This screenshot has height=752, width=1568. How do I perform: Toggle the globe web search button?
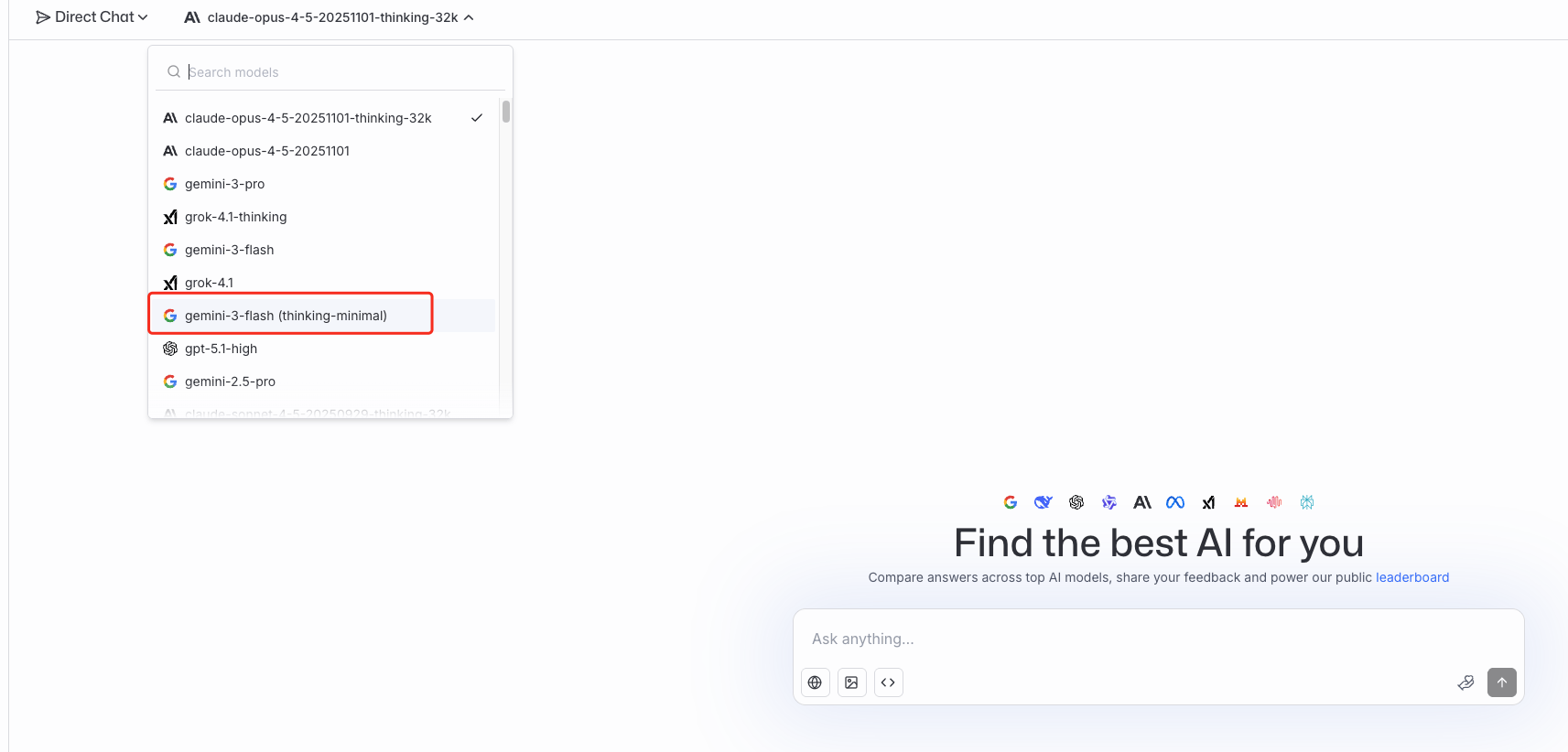[815, 682]
